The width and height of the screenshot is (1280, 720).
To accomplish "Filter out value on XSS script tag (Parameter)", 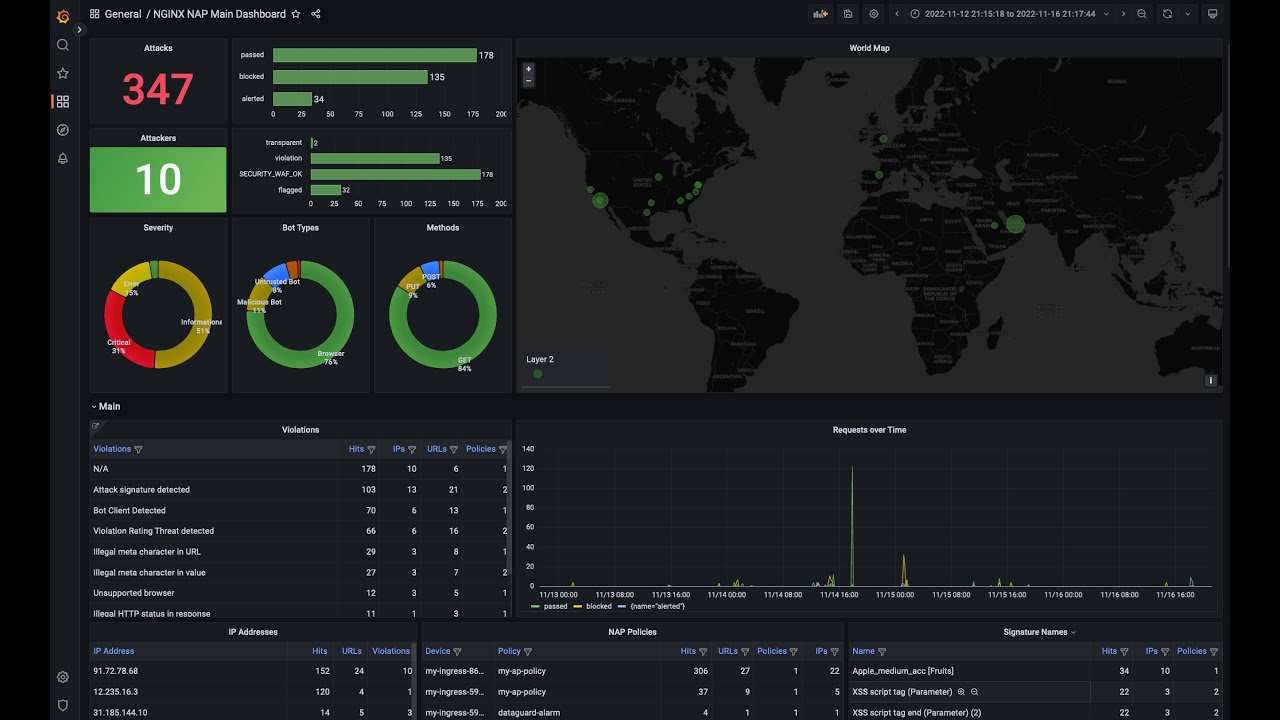I will click(x=974, y=692).
